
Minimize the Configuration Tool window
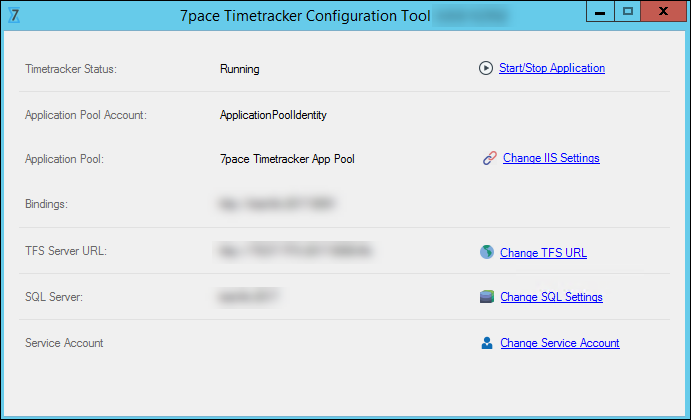(x=600, y=11)
